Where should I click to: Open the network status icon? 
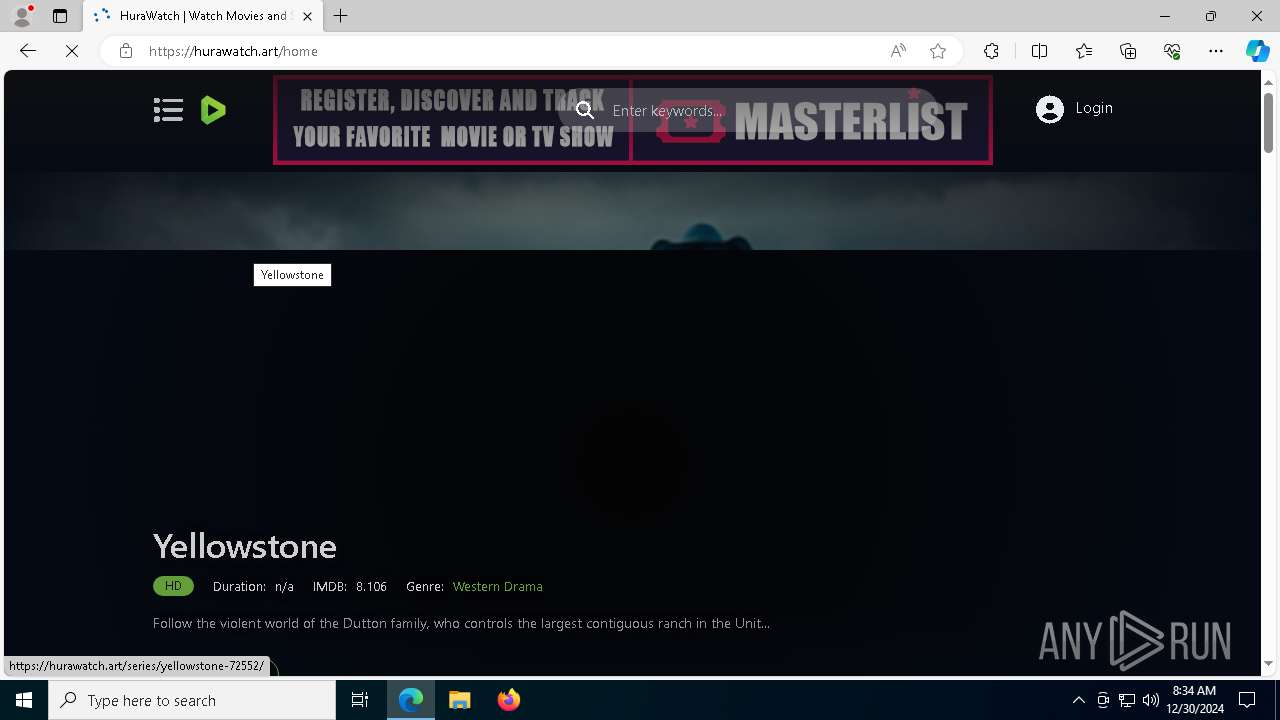point(1127,700)
